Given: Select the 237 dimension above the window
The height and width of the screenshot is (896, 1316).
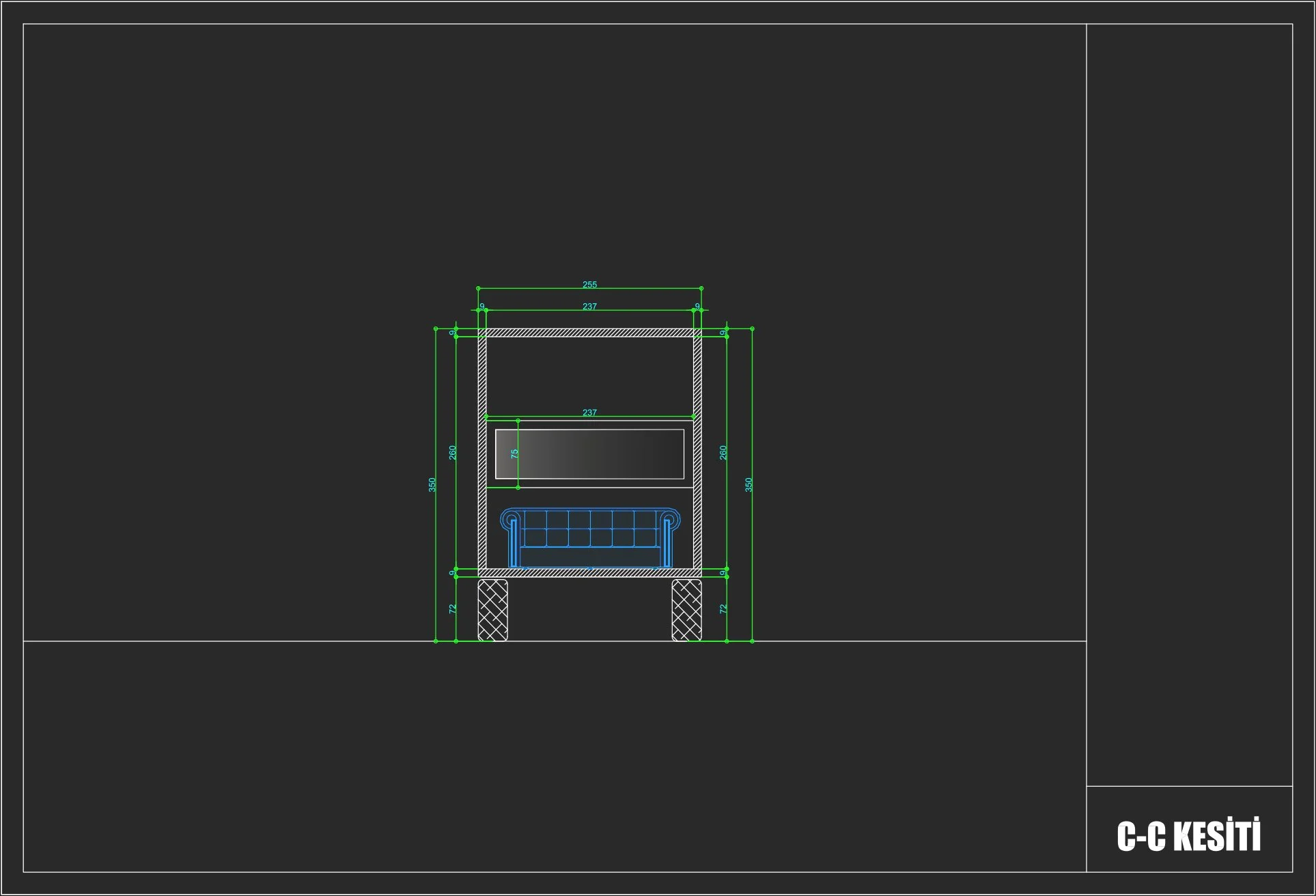Looking at the screenshot, I should (x=589, y=412).
